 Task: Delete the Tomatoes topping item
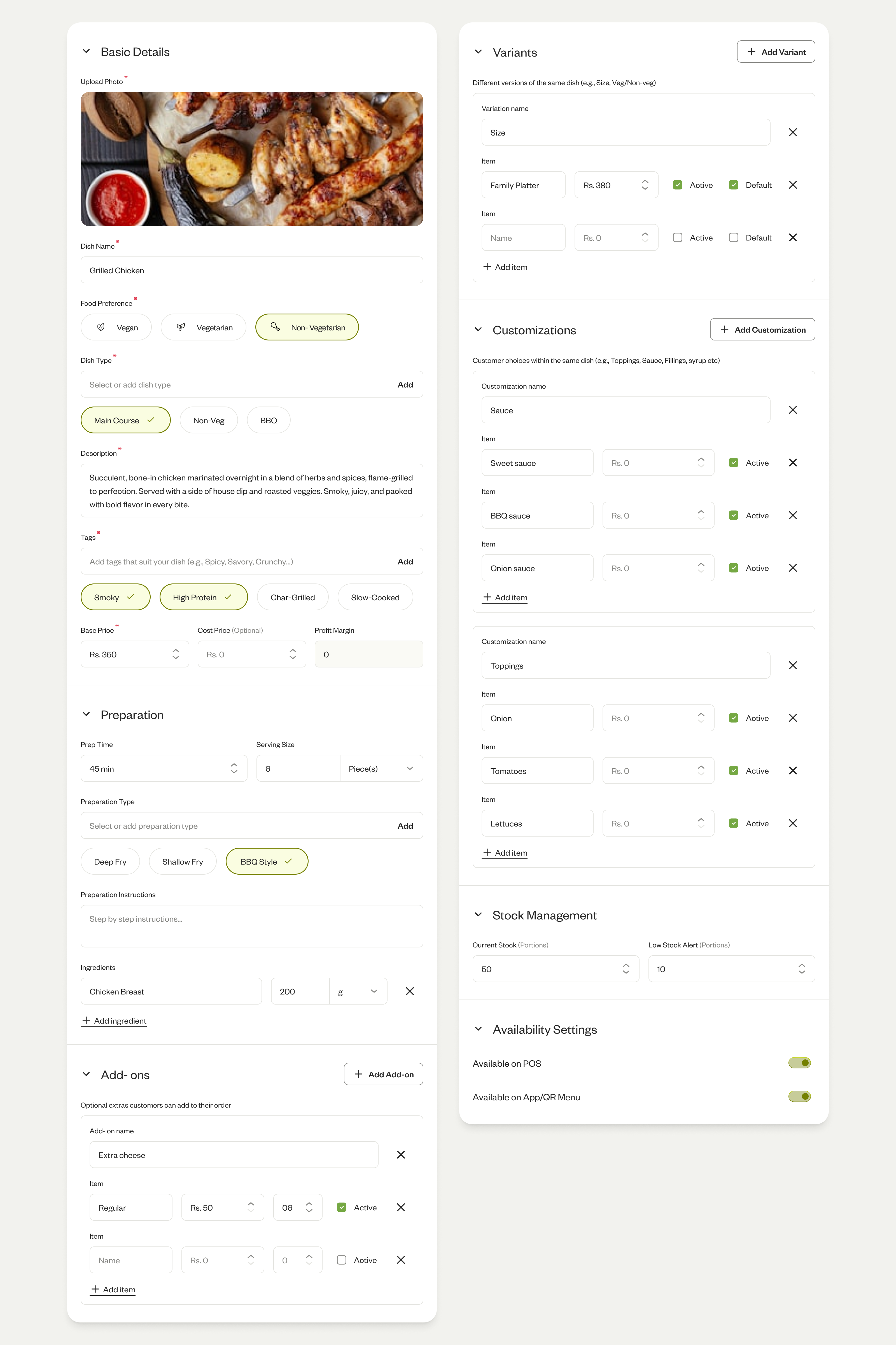pyautogui.click(x=793, y=771)
